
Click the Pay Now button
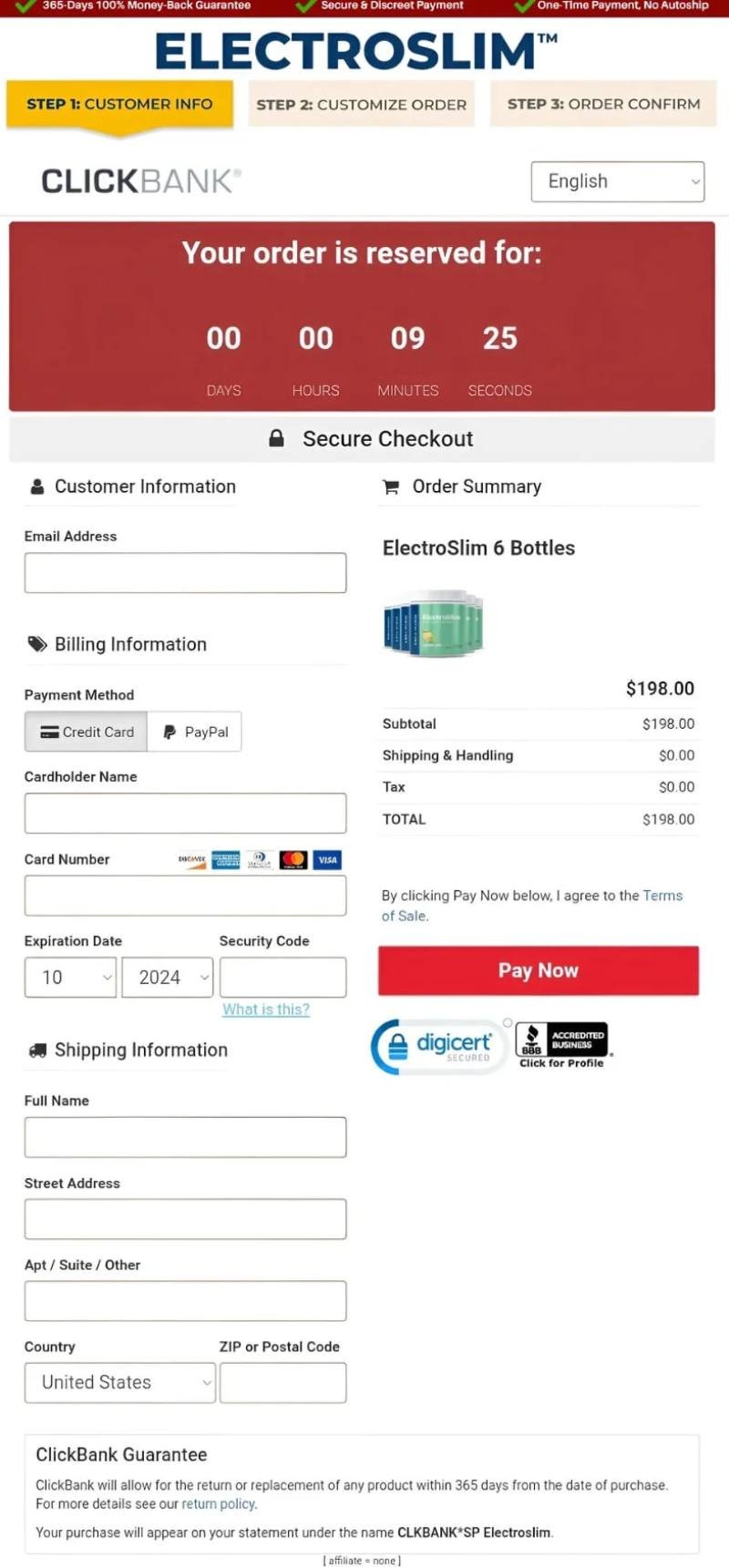tap(538, 970)
